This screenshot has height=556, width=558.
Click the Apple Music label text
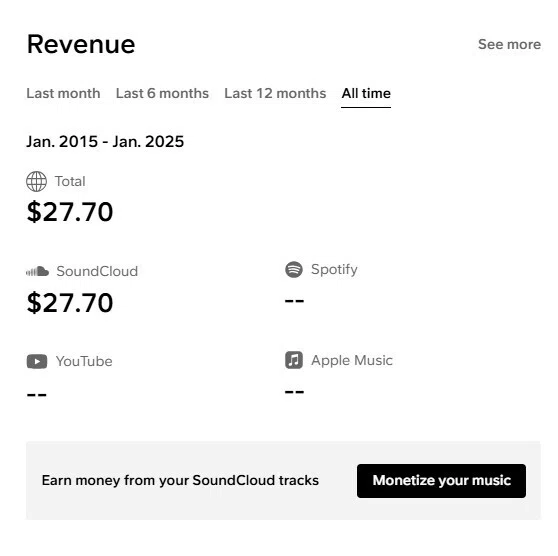[x=352, y=360]
